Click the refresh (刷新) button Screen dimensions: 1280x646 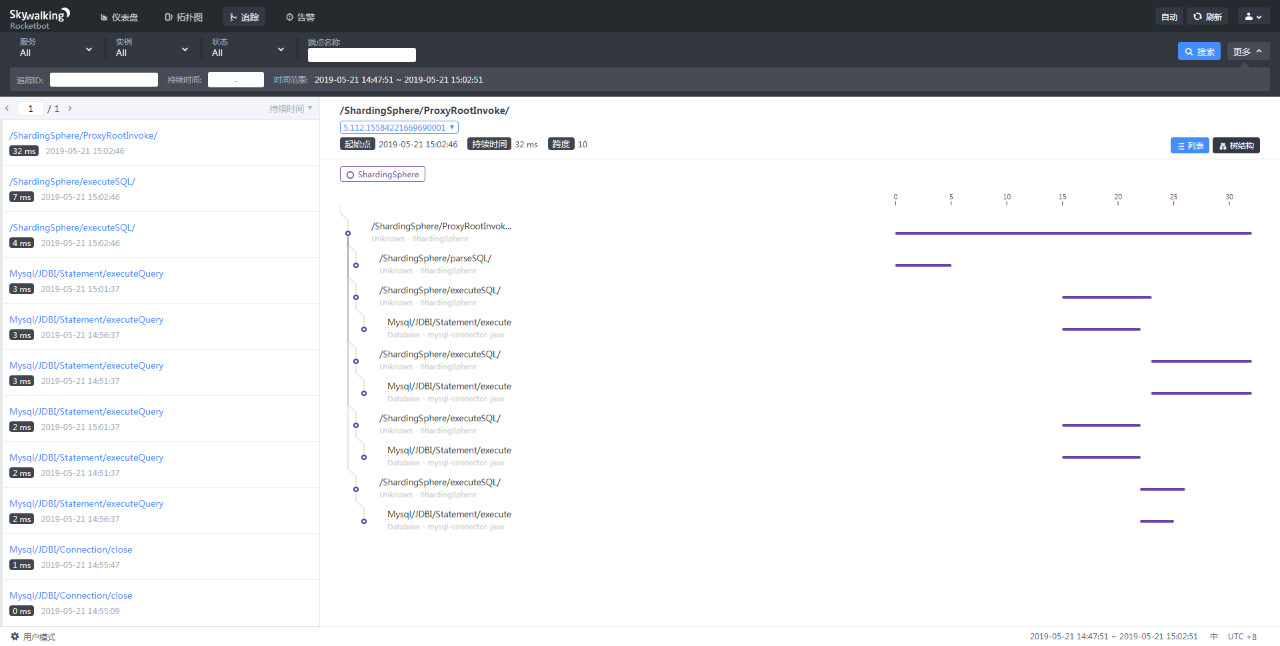(x=1207, y=16)
